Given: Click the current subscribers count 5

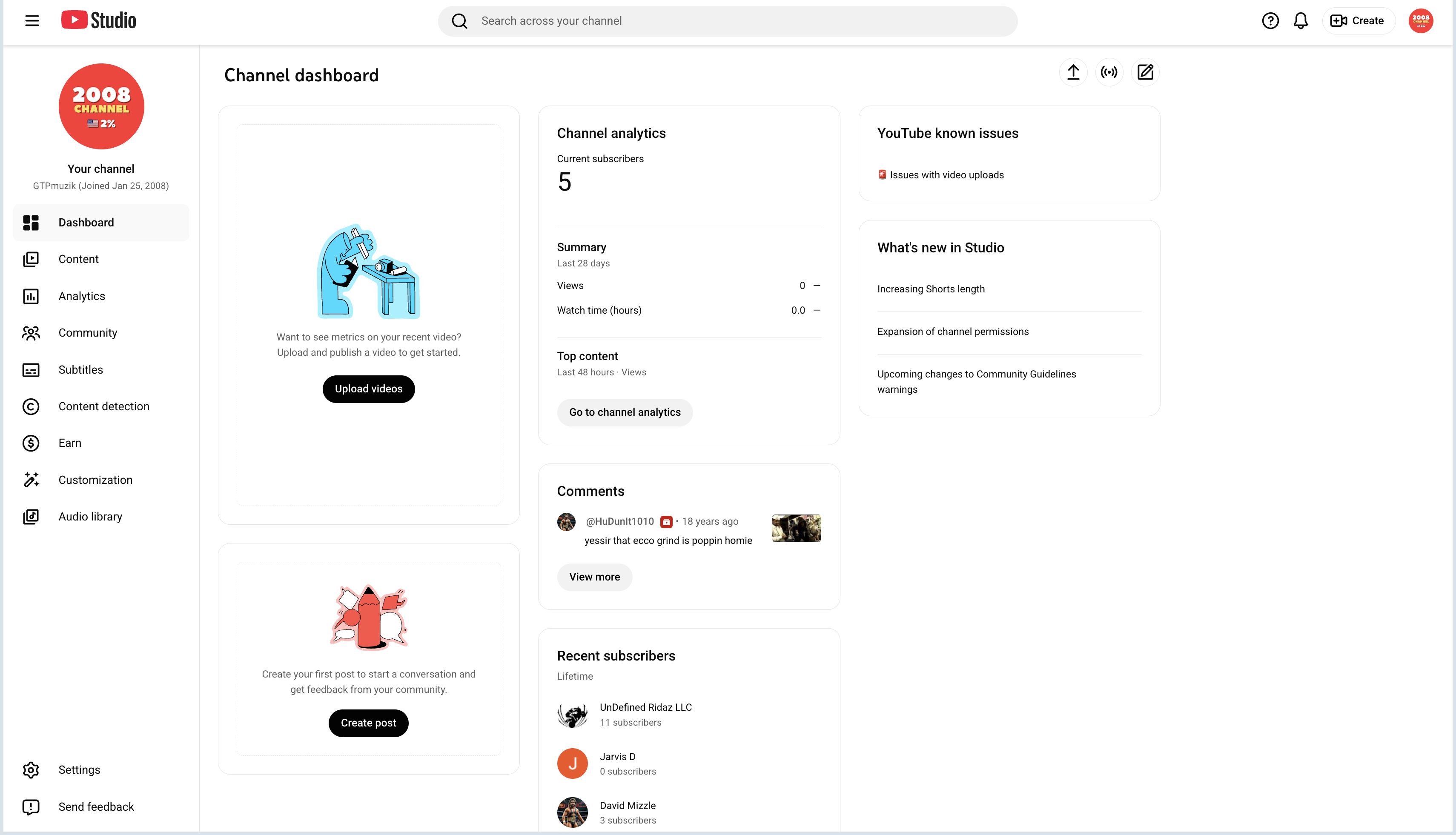Looking at the screenshot, I should click(x=565, y=183).
